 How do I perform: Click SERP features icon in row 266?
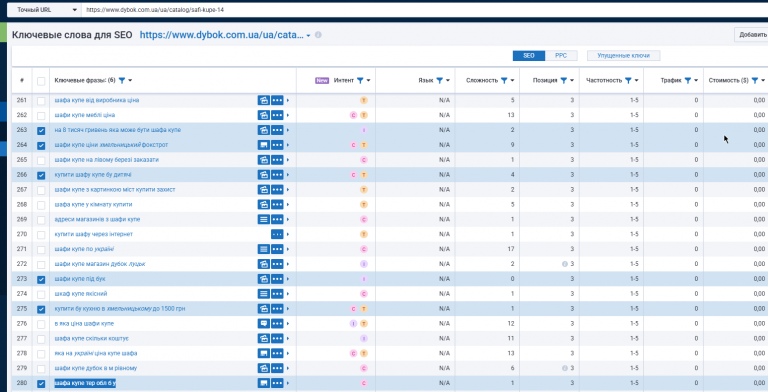[x=264, y=175]
